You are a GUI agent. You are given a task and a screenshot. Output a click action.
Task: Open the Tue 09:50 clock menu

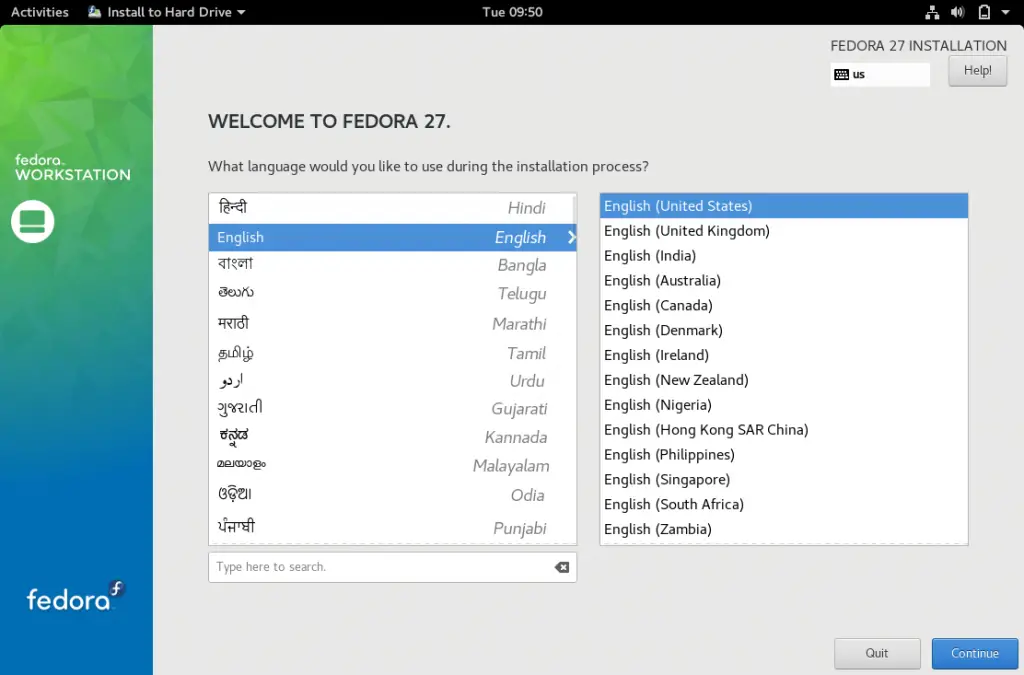pyautogui.click(x=512, y=12)
